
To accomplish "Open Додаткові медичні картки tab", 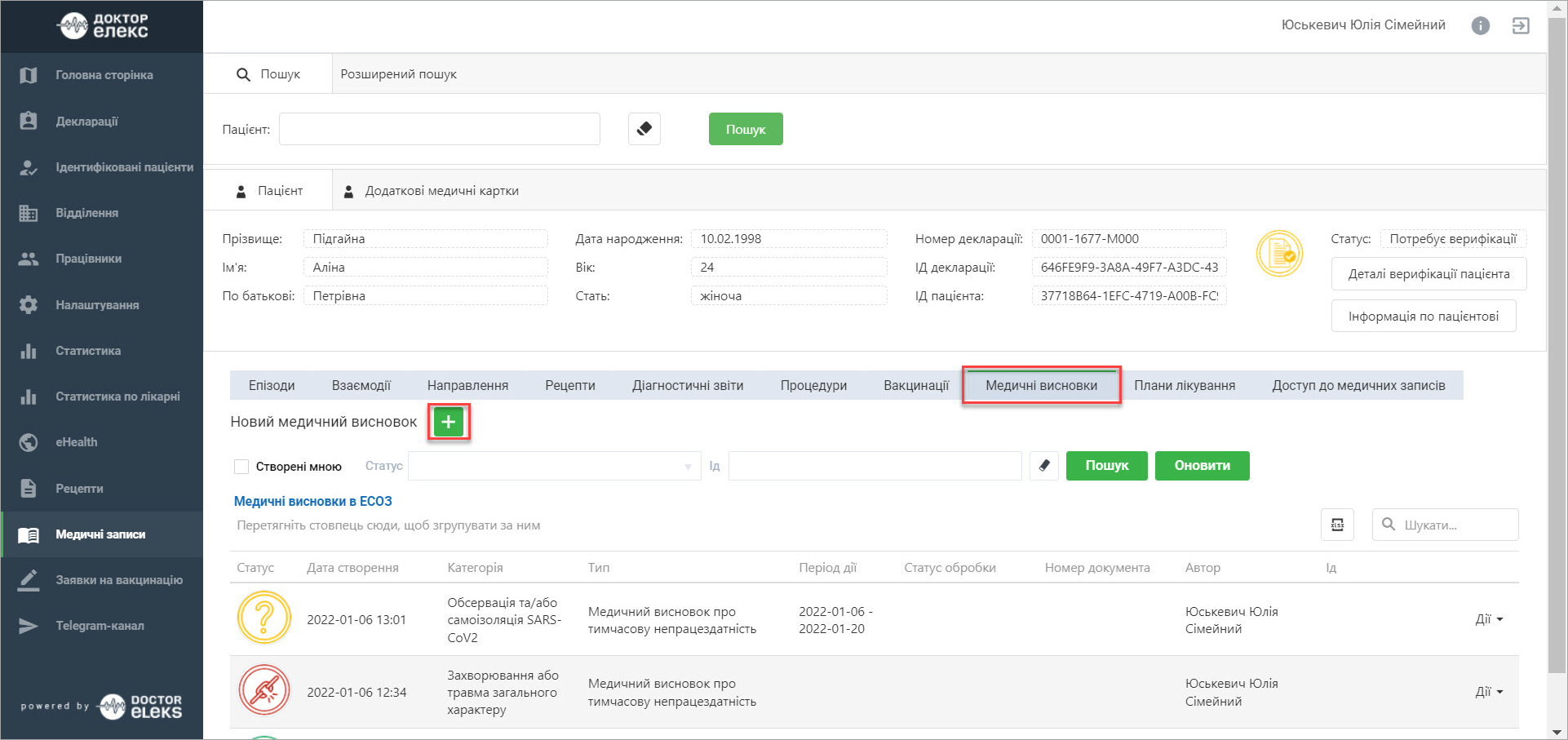I will (432, 191).
